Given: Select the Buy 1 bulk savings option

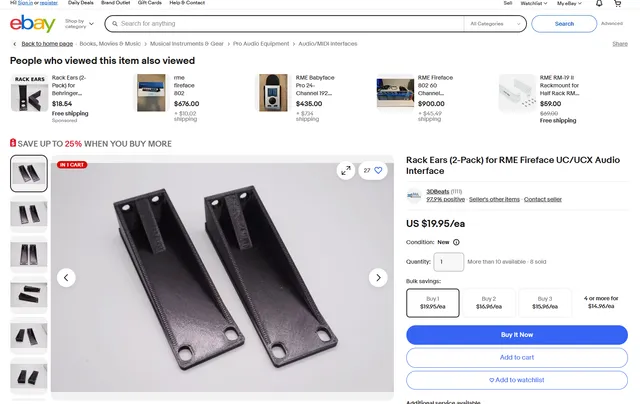Looking at the screenshot, I should click(433, 303).
